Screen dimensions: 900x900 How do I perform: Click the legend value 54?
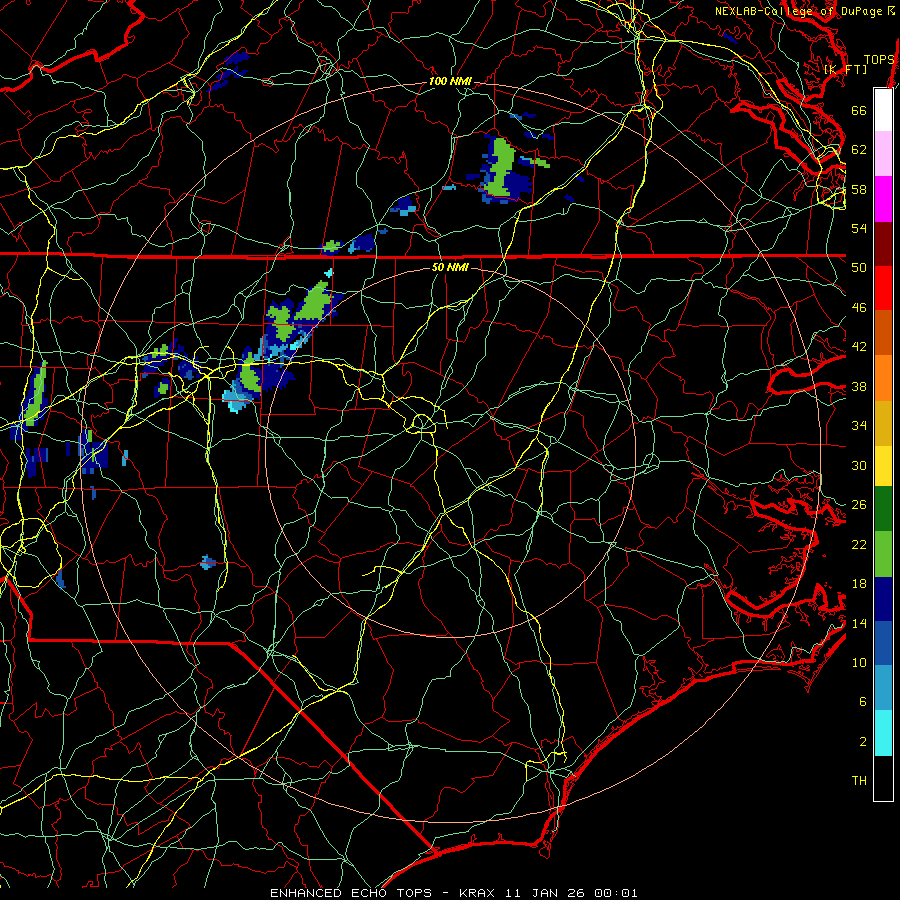coord(859,228)
